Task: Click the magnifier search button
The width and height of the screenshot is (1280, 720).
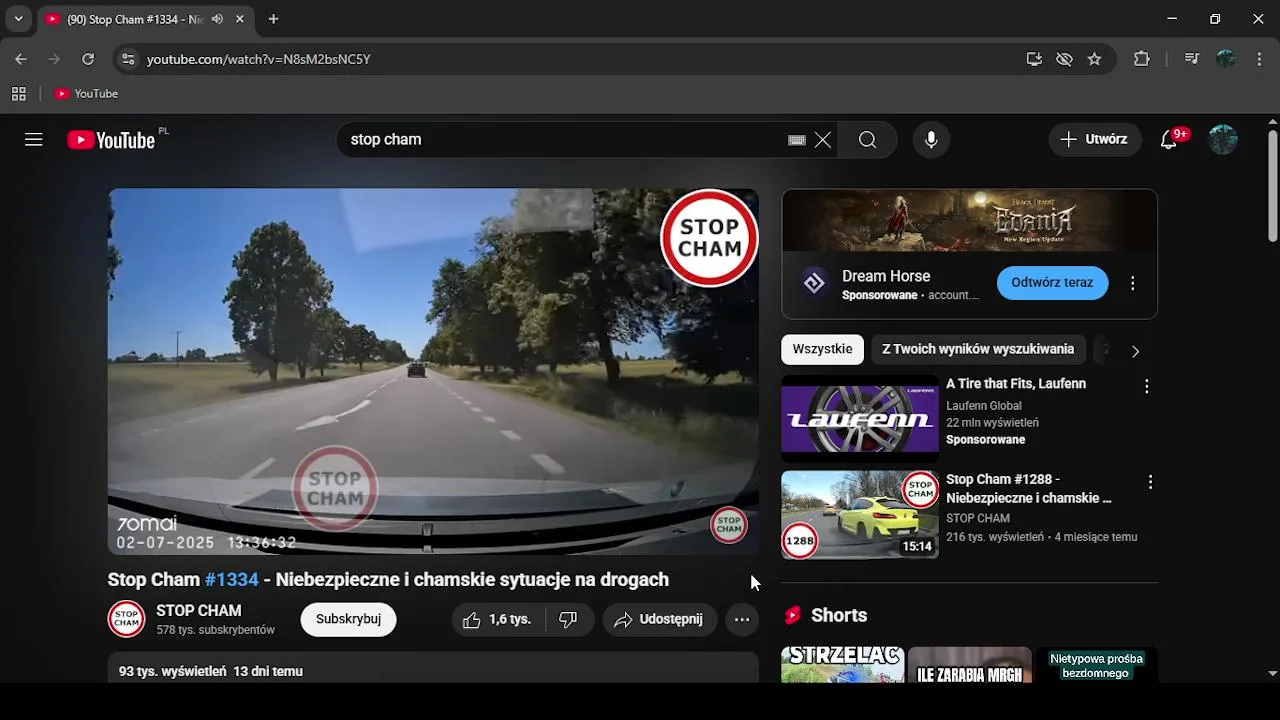Action: (x=868, y=140)
